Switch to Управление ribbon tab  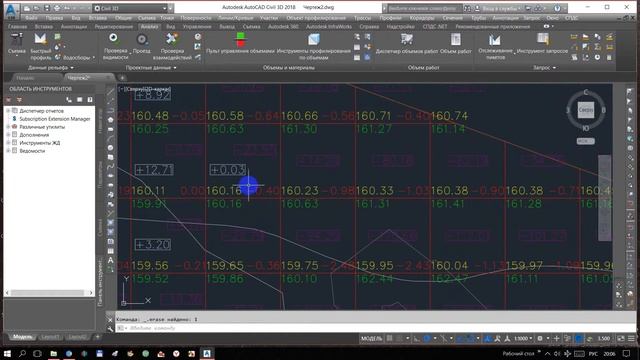[x=197, y=27]
